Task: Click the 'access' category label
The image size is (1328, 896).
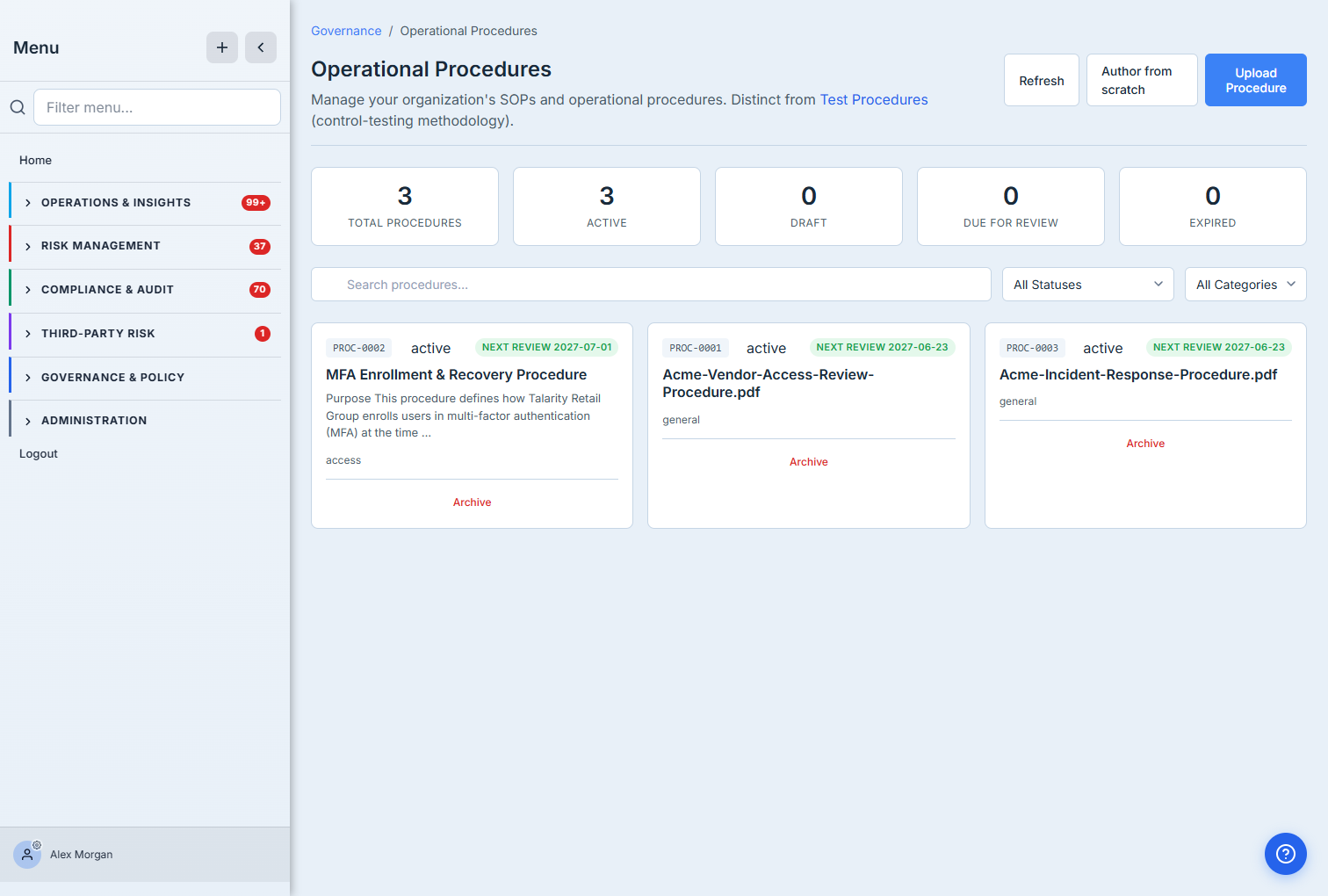Action: point(343,460)
